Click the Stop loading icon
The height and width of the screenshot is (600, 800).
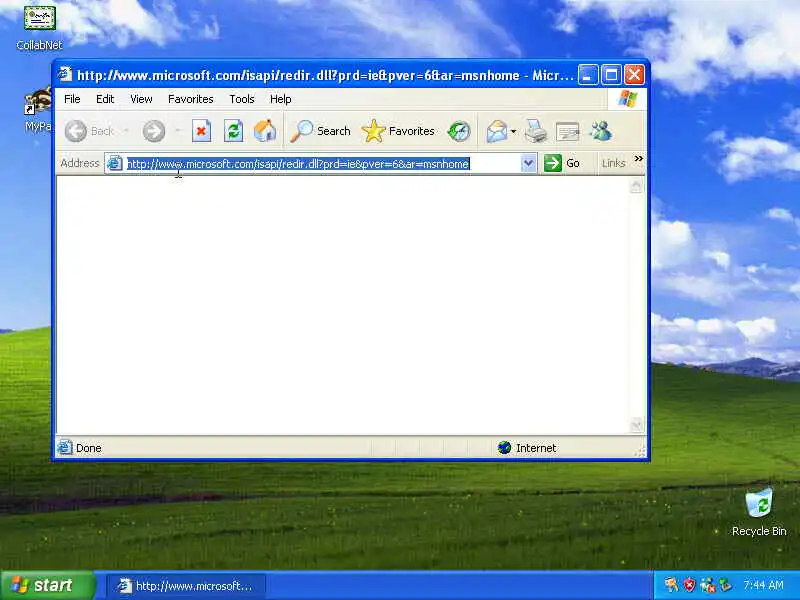coord(202,131)
